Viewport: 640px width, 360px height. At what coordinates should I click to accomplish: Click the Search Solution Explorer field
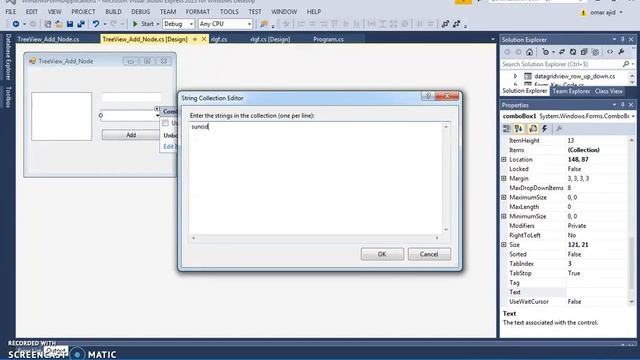point(562,64)
